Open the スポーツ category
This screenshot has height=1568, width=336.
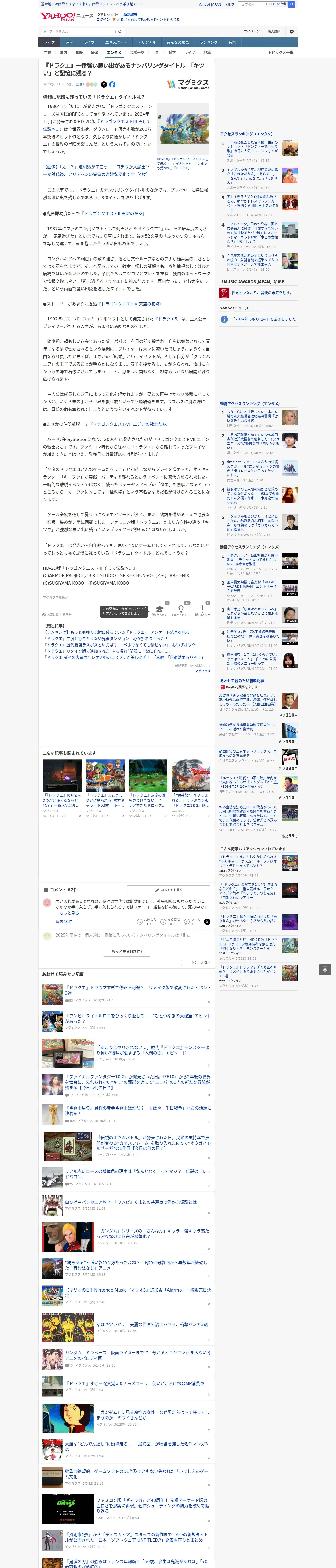point(137,52)
